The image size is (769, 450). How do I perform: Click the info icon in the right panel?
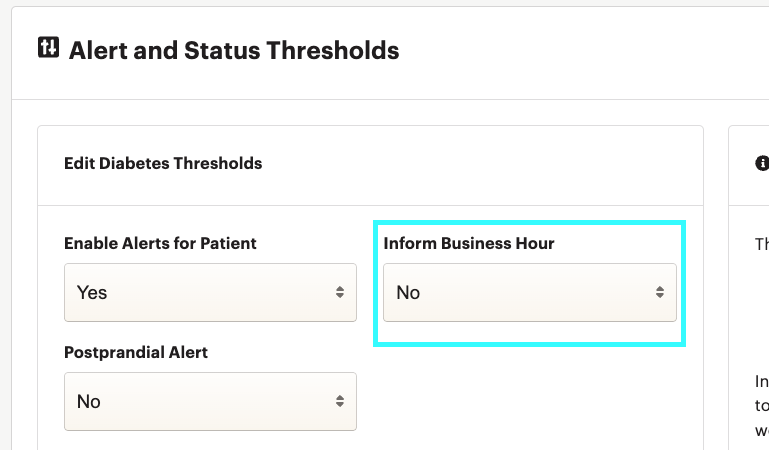point(762,163)
